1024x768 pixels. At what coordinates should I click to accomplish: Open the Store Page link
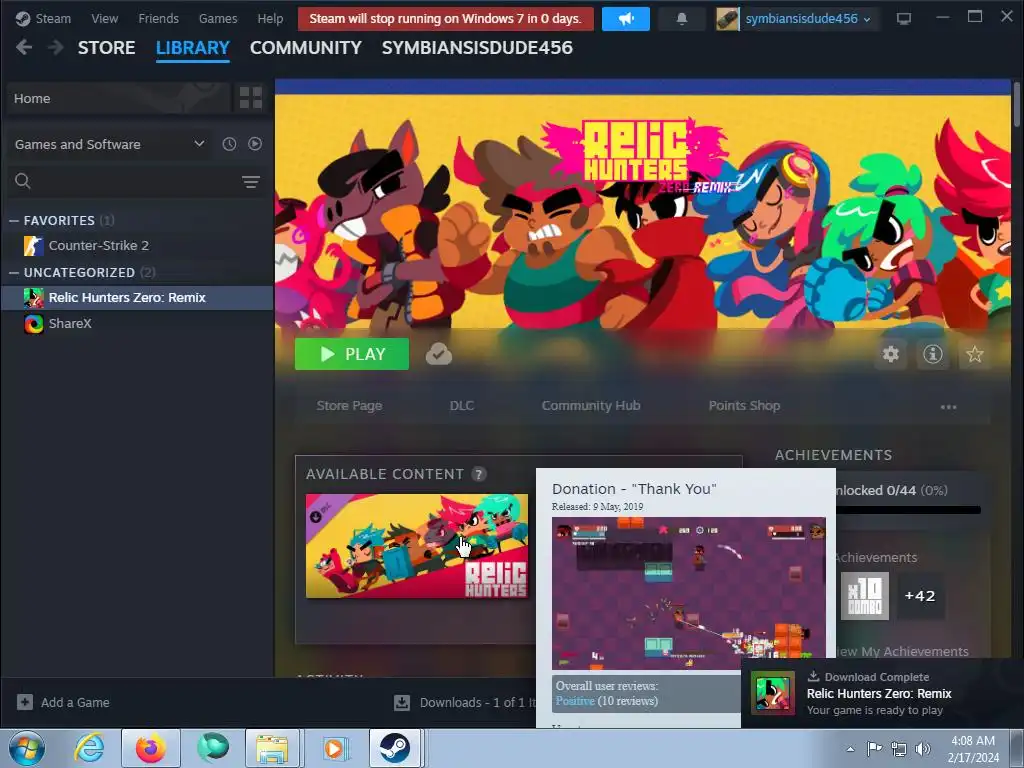(x=349, y=406)
